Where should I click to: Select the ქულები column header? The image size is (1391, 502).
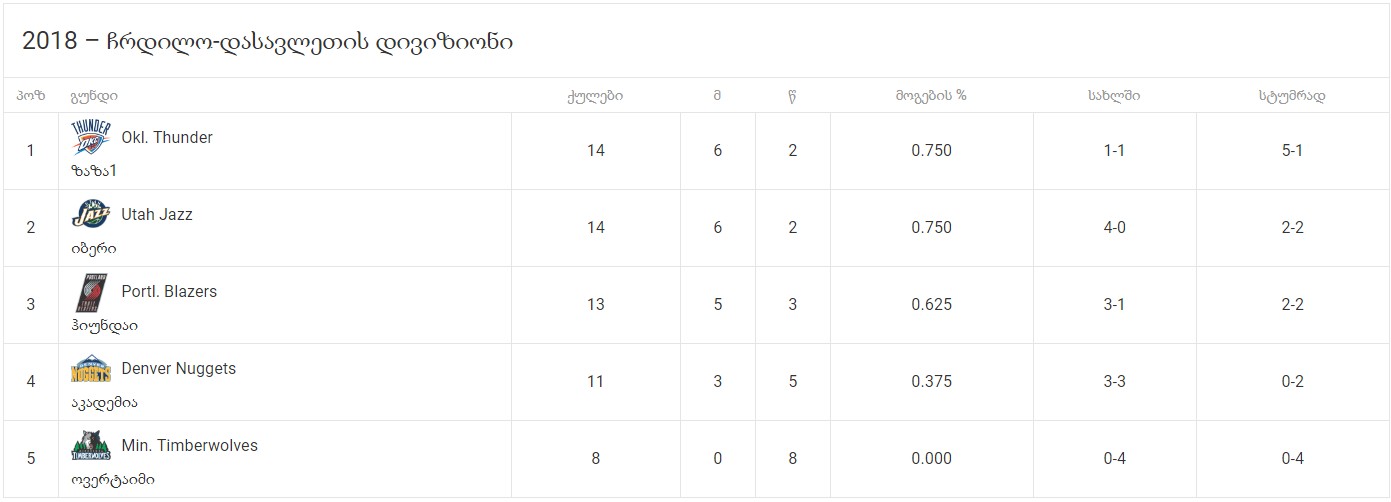[595, 96]
